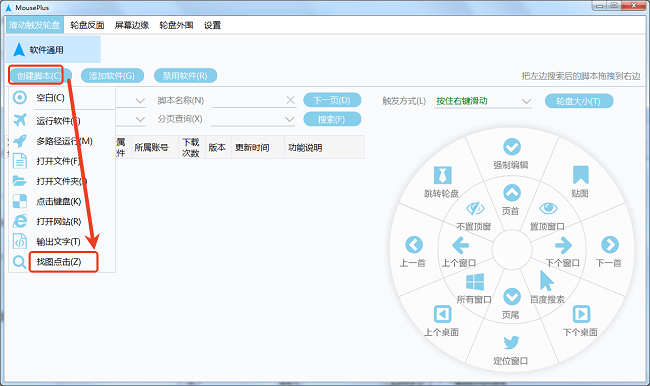Screen dimensions: 650x386
Task: Click the 空白(C) target icon in menu
Action: (20, 97)
